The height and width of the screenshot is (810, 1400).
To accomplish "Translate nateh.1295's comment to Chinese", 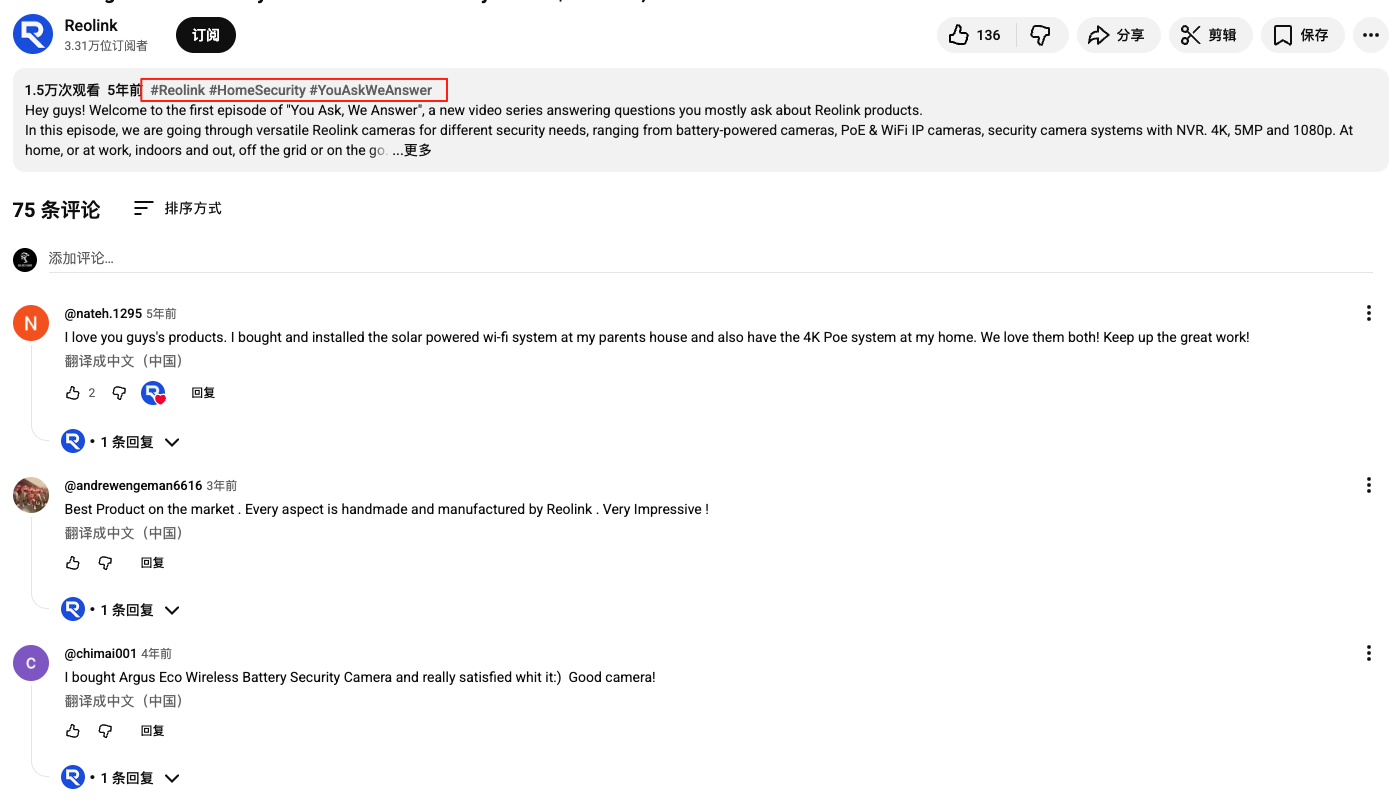I will 124,361.
